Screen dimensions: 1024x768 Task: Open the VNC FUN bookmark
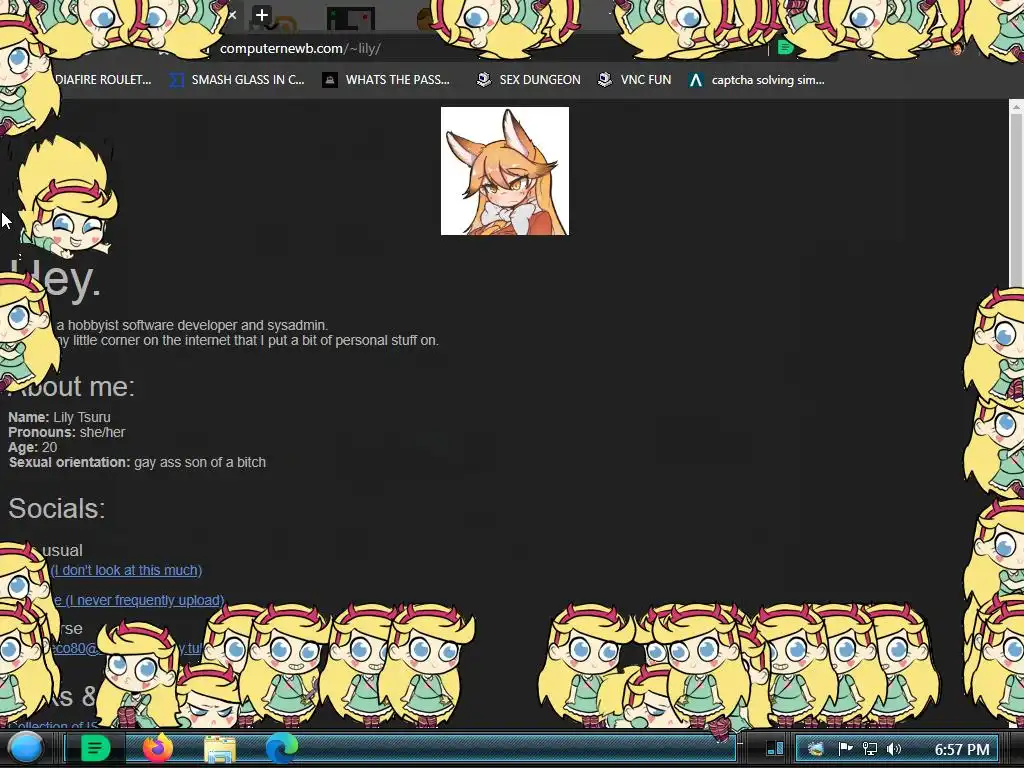click(634, 80)
